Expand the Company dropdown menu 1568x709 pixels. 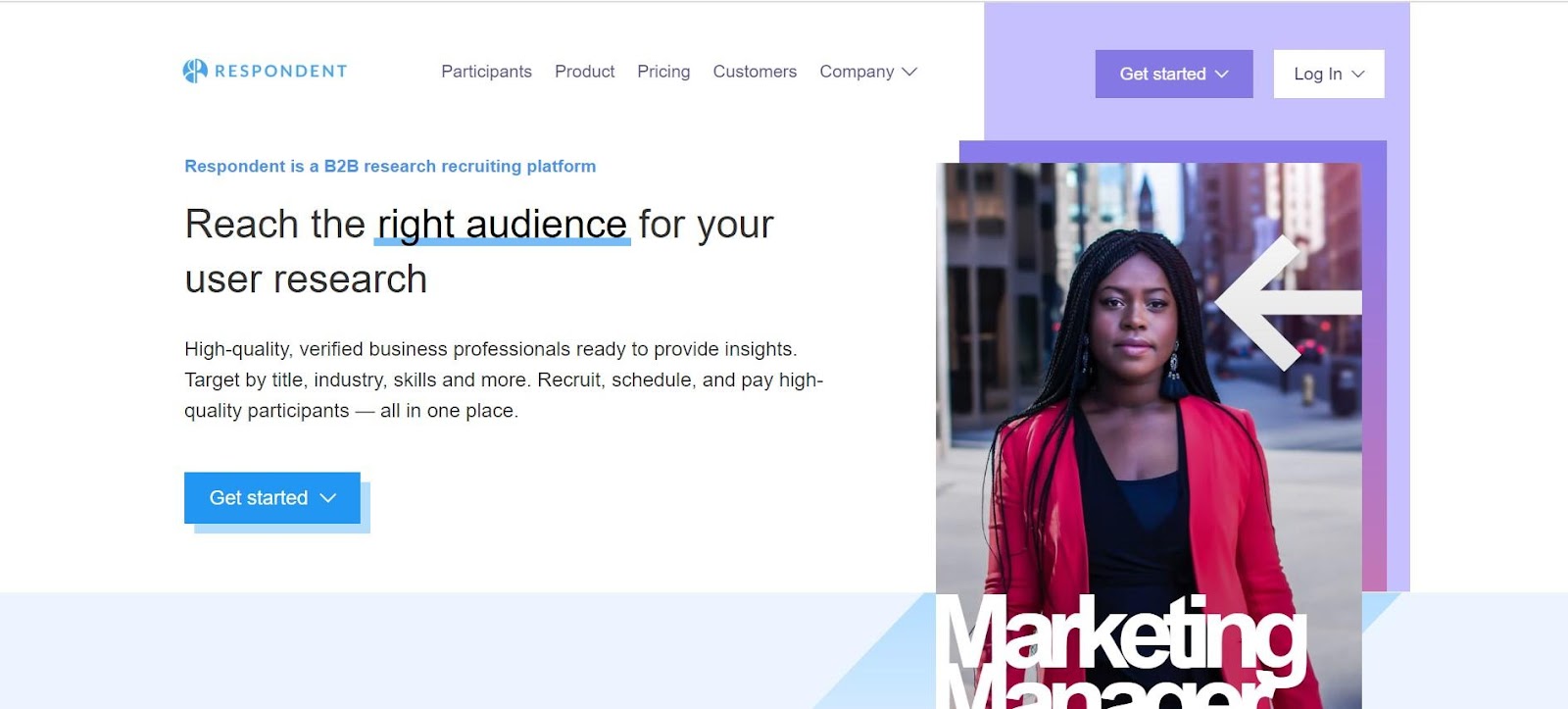click(x=868, y=72)
